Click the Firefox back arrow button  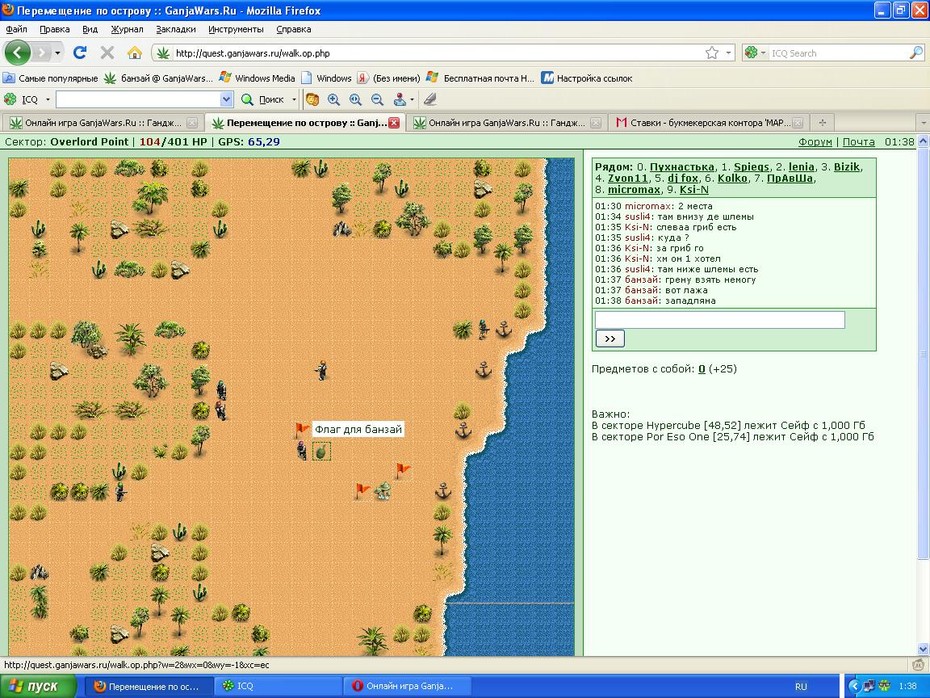tap(17, 53)
